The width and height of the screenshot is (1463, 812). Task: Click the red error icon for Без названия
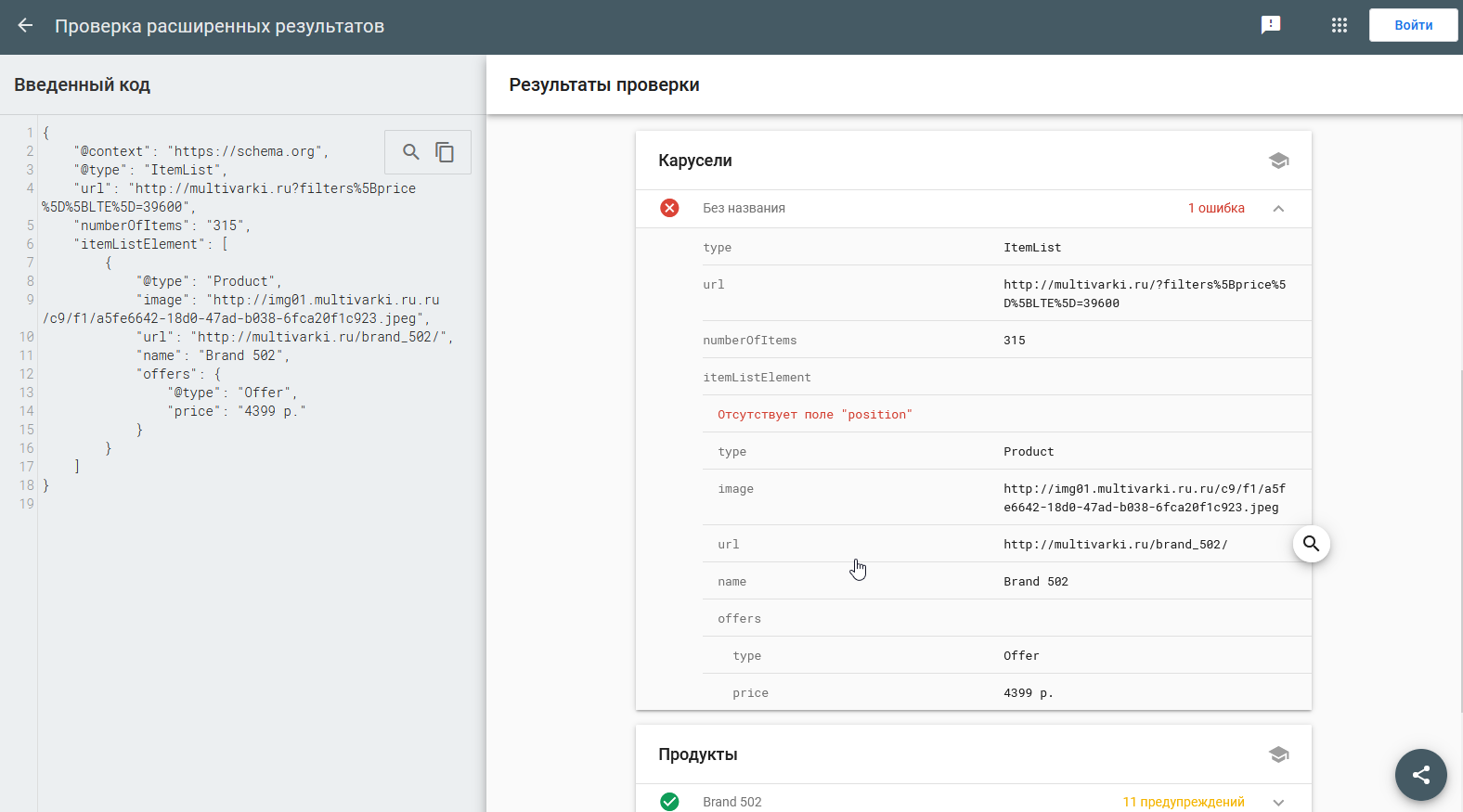pos(669,208)
